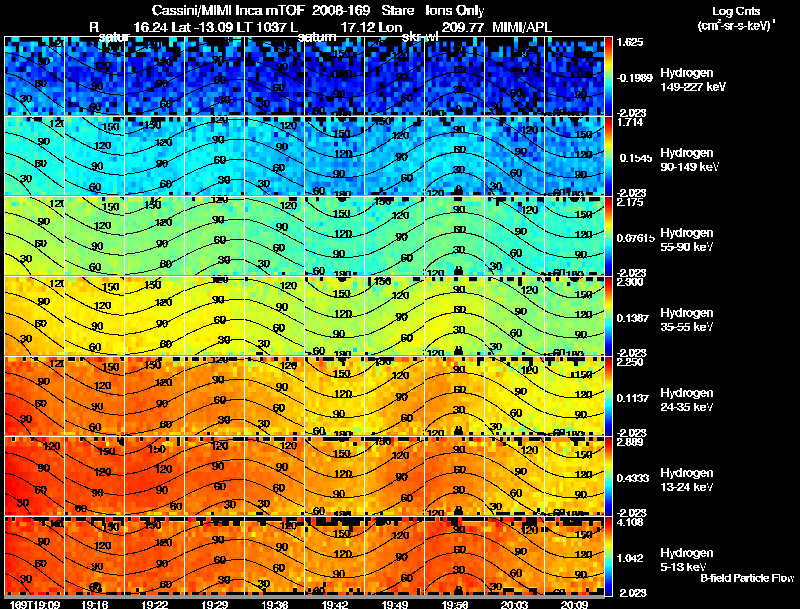Select the 'Hydrogen 24-35 keV' channel label

(x=687, y=400)
